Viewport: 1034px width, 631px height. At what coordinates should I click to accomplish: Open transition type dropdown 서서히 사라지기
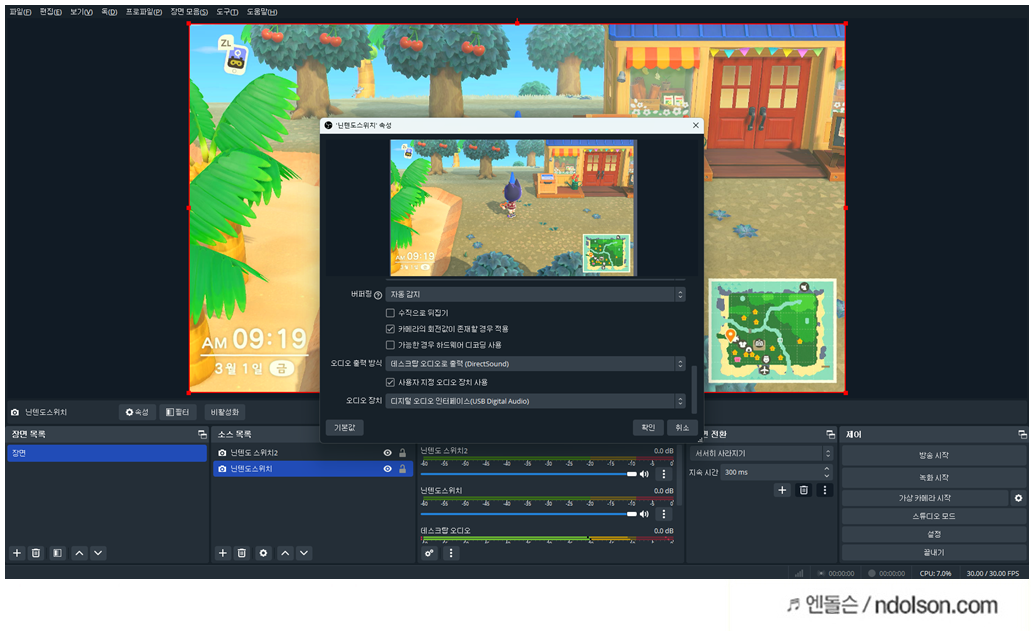762,453
